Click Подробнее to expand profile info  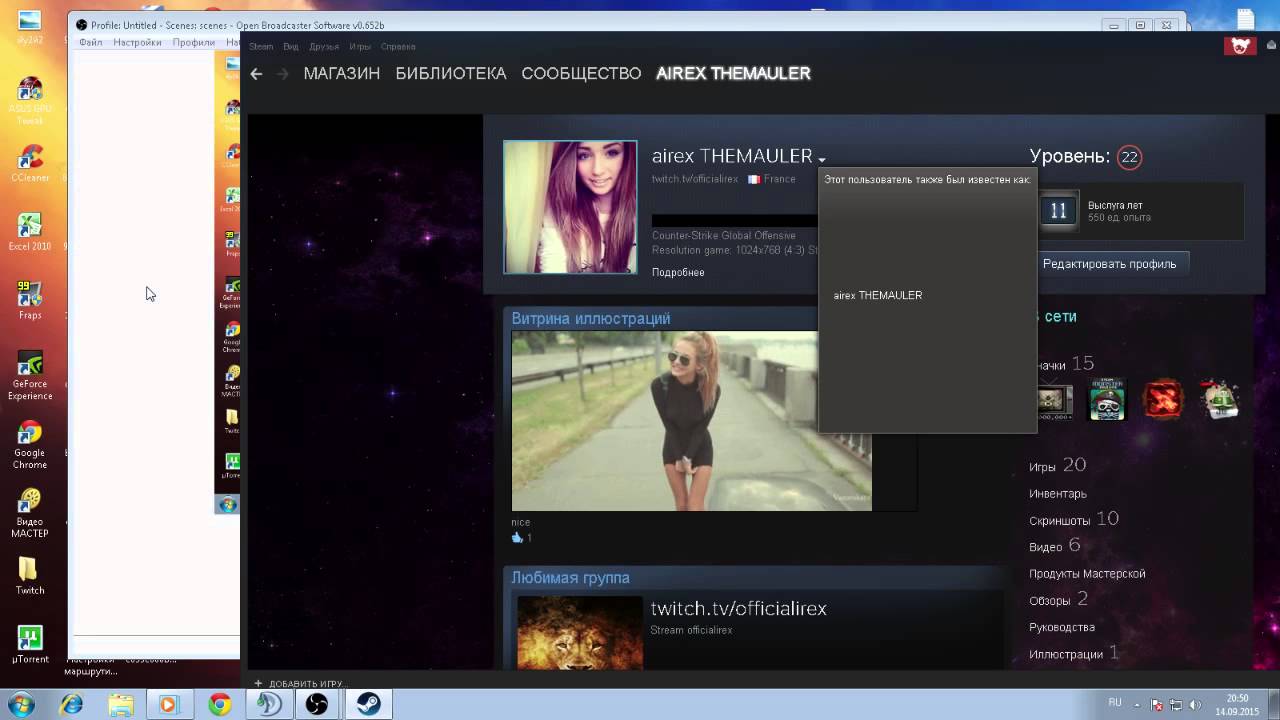[x=678, y=272]
